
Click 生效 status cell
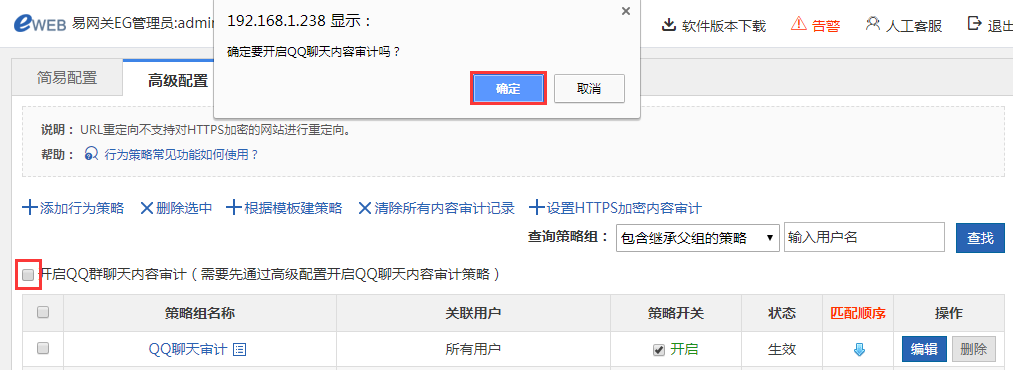click(782, 349)
